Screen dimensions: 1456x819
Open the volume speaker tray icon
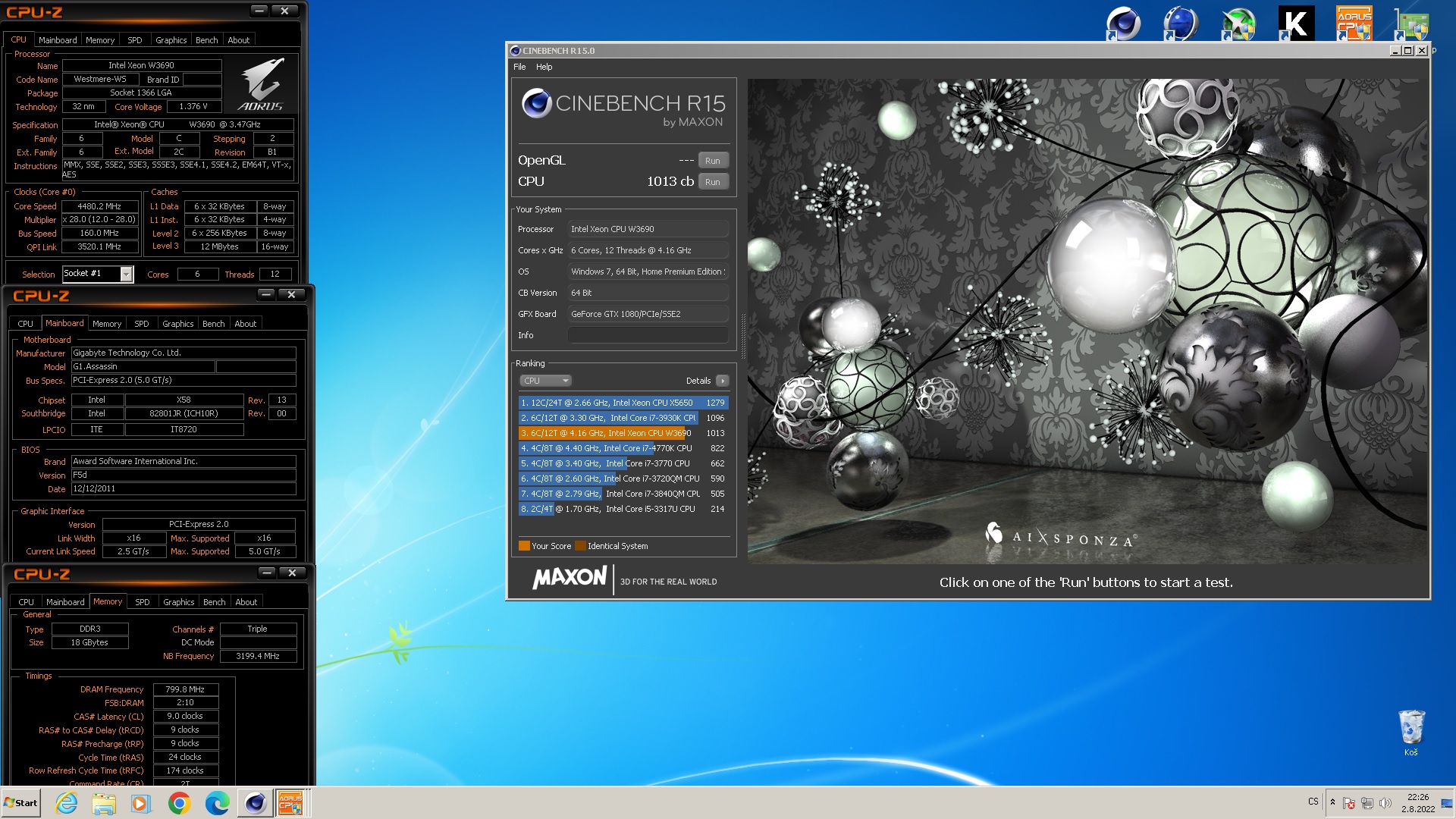[1385, 803]
